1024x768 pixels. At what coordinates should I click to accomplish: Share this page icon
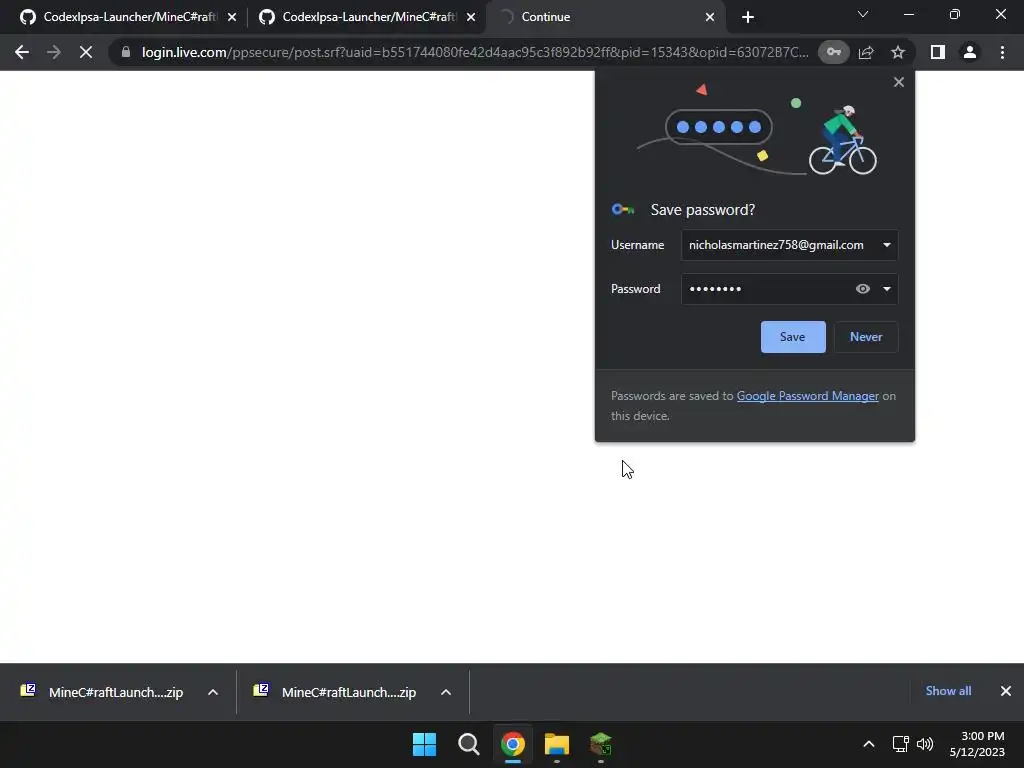[866, 52]
